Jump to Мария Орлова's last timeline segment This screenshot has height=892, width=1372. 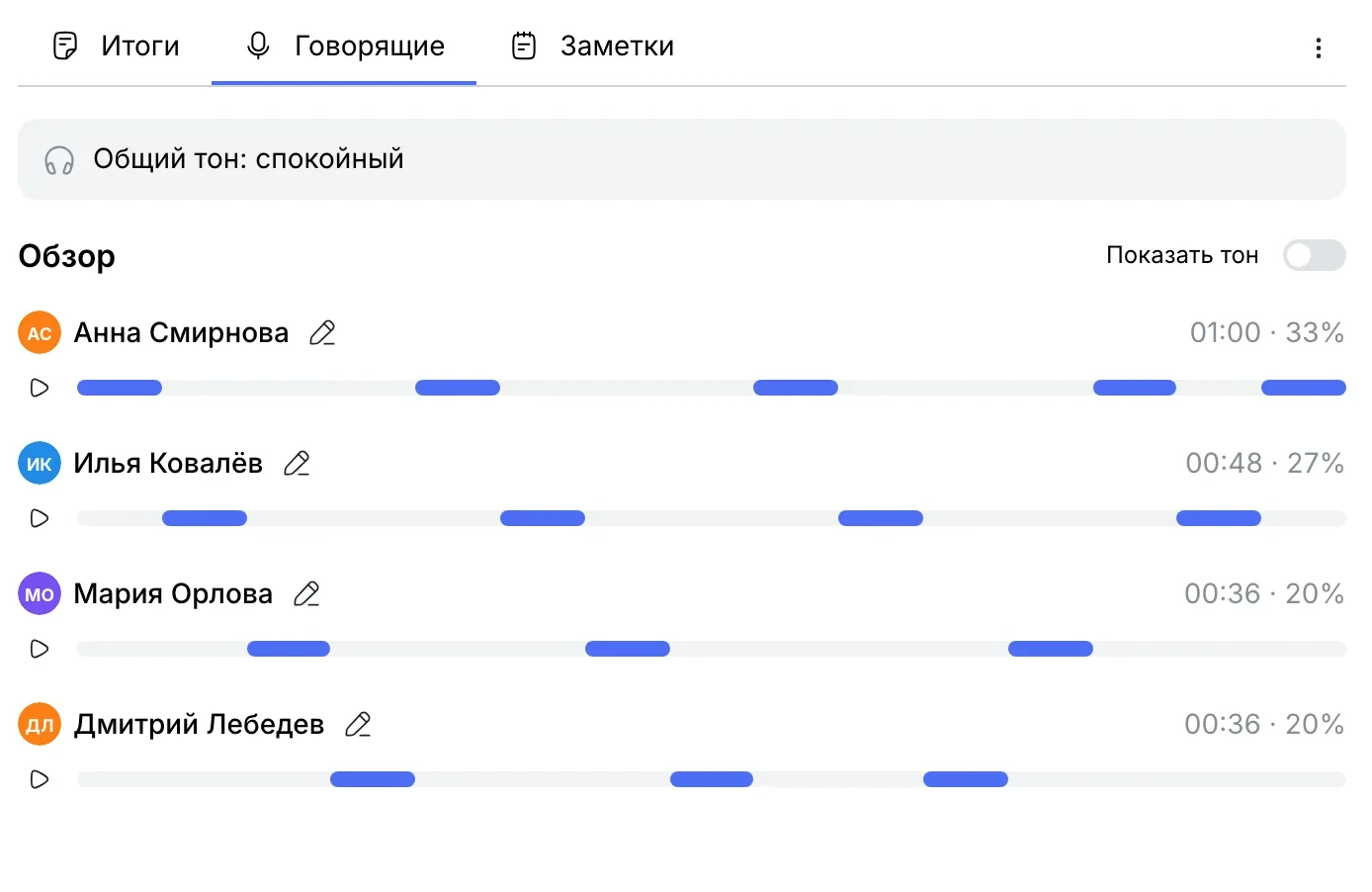click(1051, 649)
